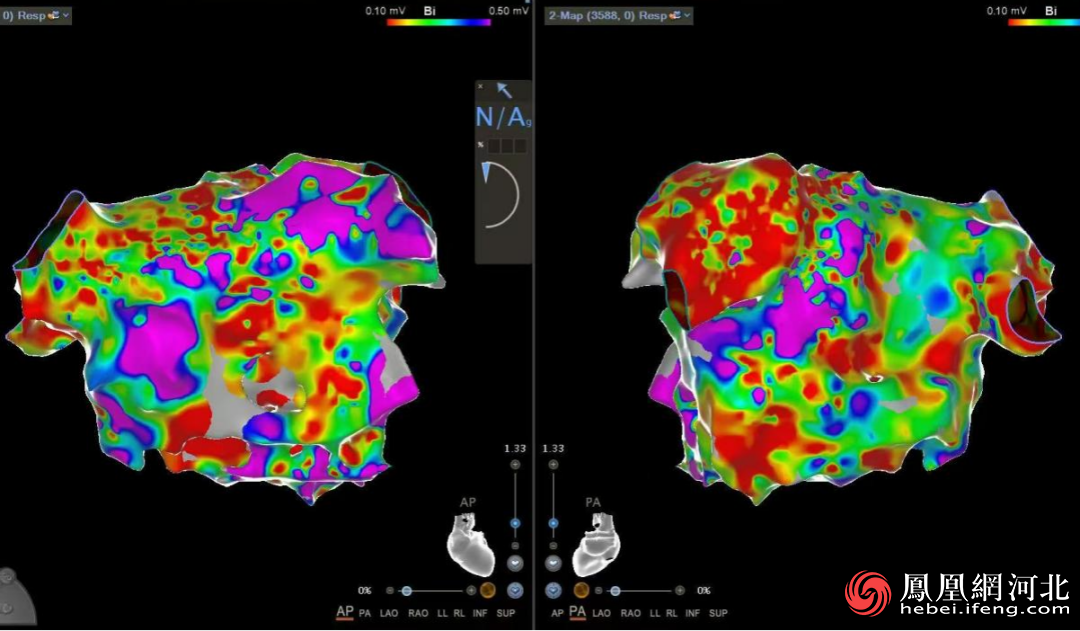Click orange sphere icon in right pane

point(581,590)
